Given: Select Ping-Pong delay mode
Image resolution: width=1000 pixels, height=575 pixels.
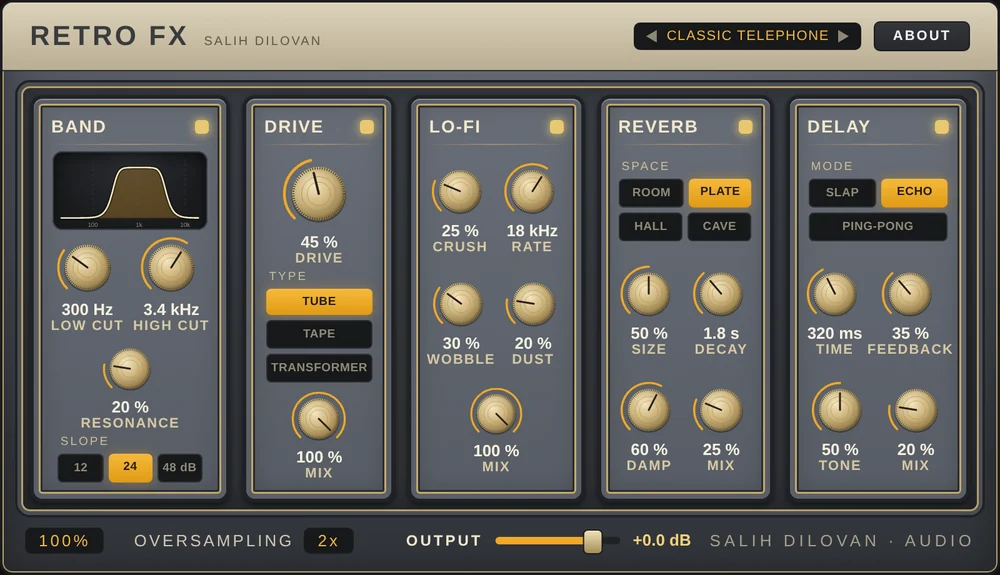Looking at the screenshot, I should [878, 226].
